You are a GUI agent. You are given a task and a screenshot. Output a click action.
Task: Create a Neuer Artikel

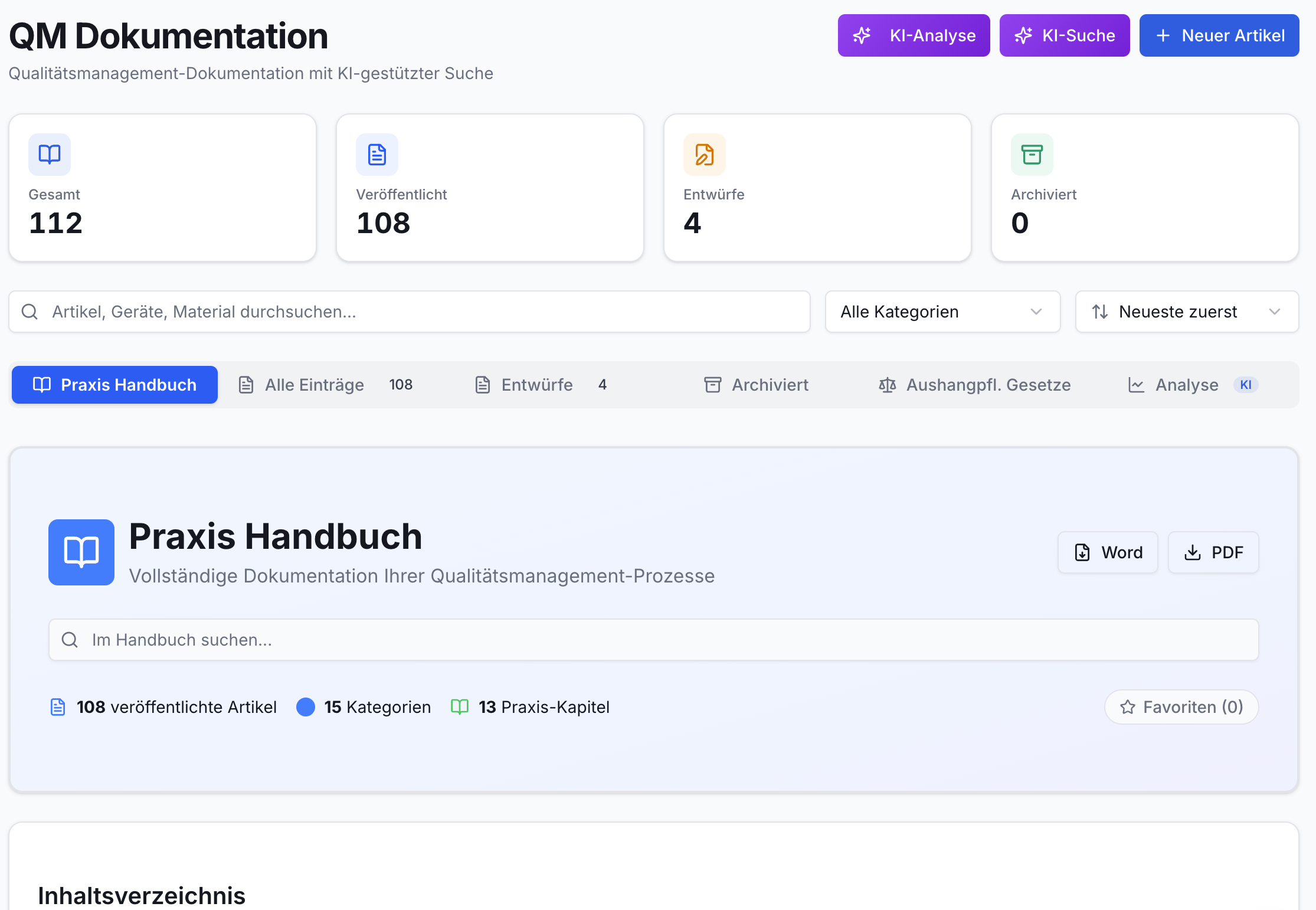click(x=1219, y=35)
